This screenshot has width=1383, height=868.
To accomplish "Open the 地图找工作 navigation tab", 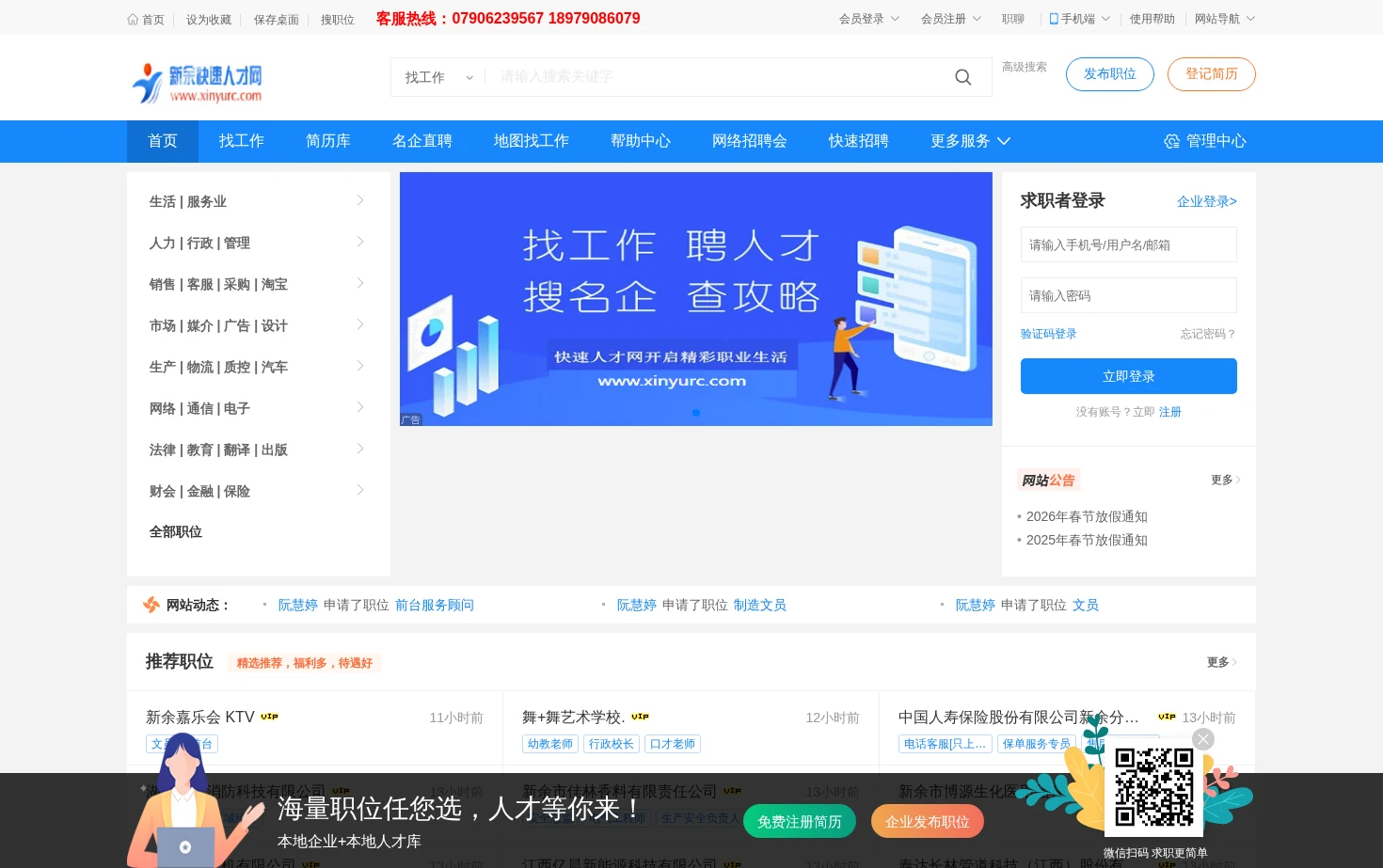I will click(532, 141).
